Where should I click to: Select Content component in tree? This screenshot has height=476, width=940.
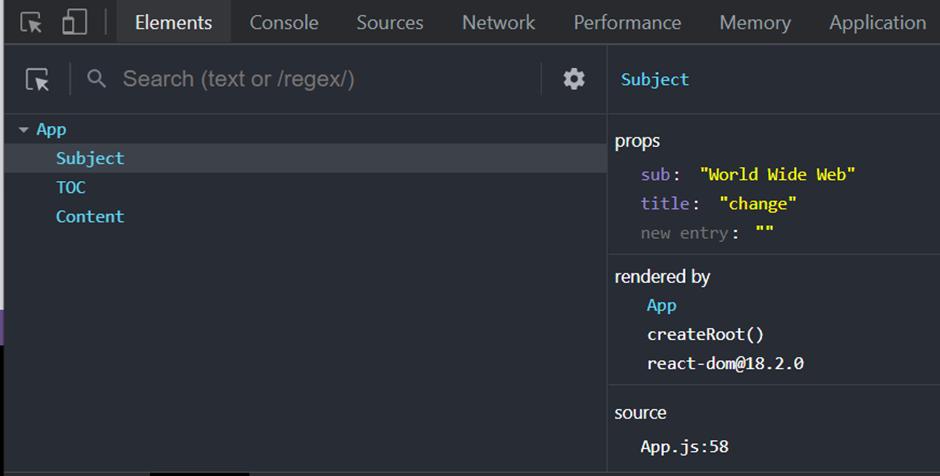[x=90, y=216]
